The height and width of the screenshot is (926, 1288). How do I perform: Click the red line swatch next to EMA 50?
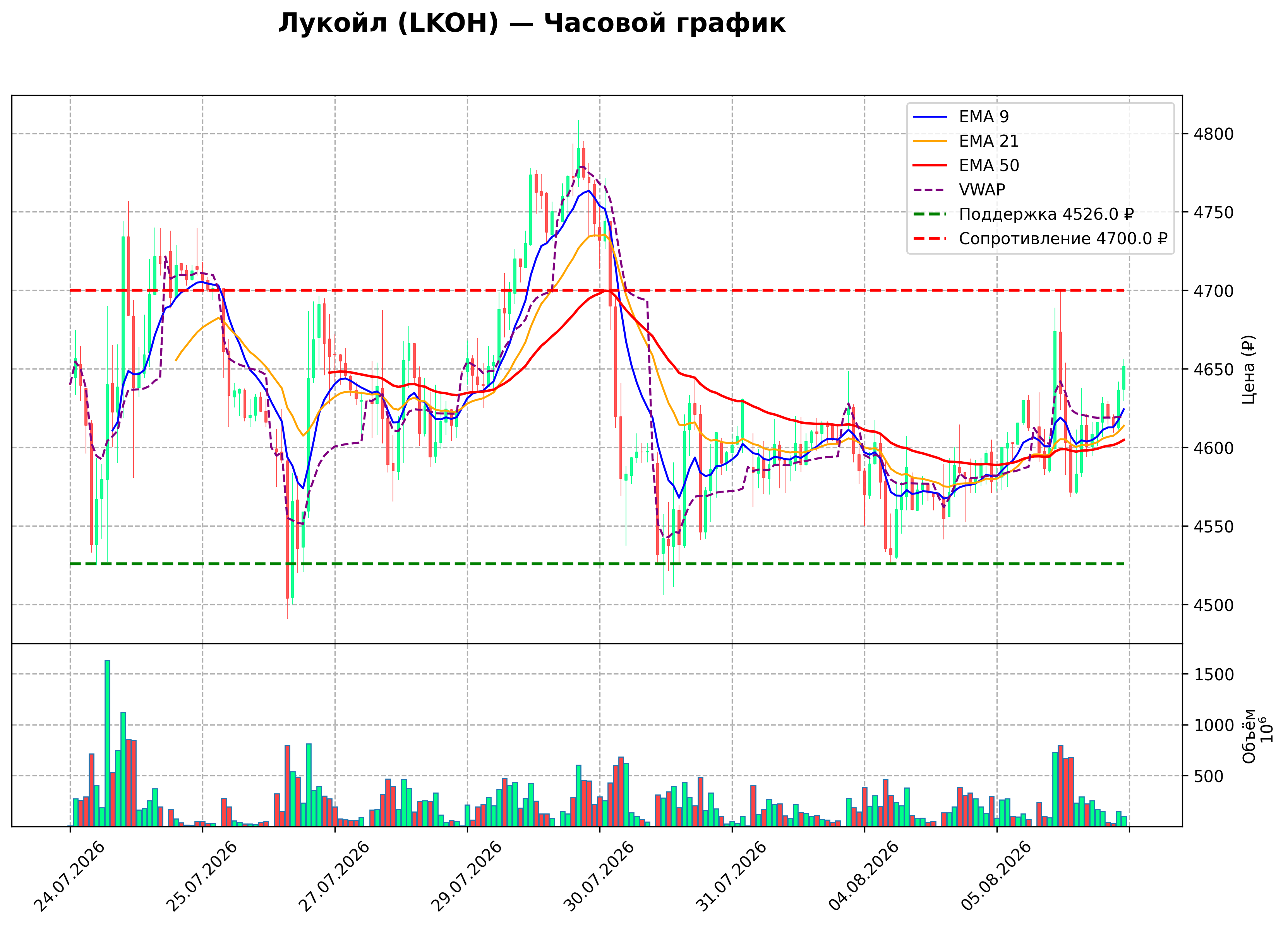click(930, 165)
